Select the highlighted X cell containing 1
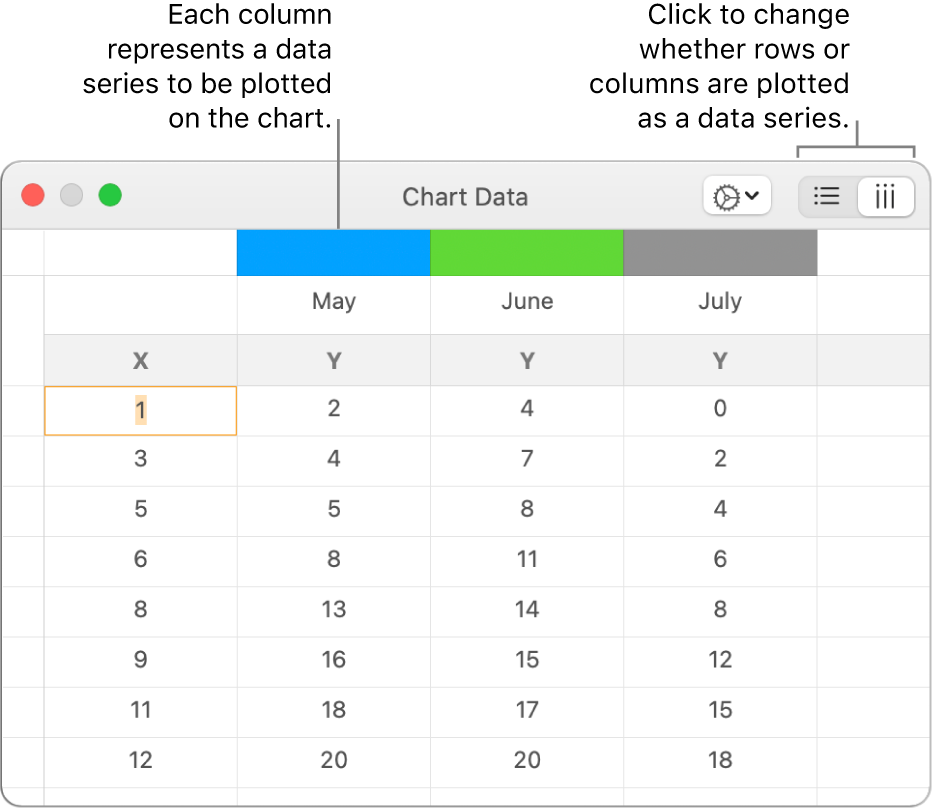The height and width of the screenshot is (810, 934). click(140, 410)
